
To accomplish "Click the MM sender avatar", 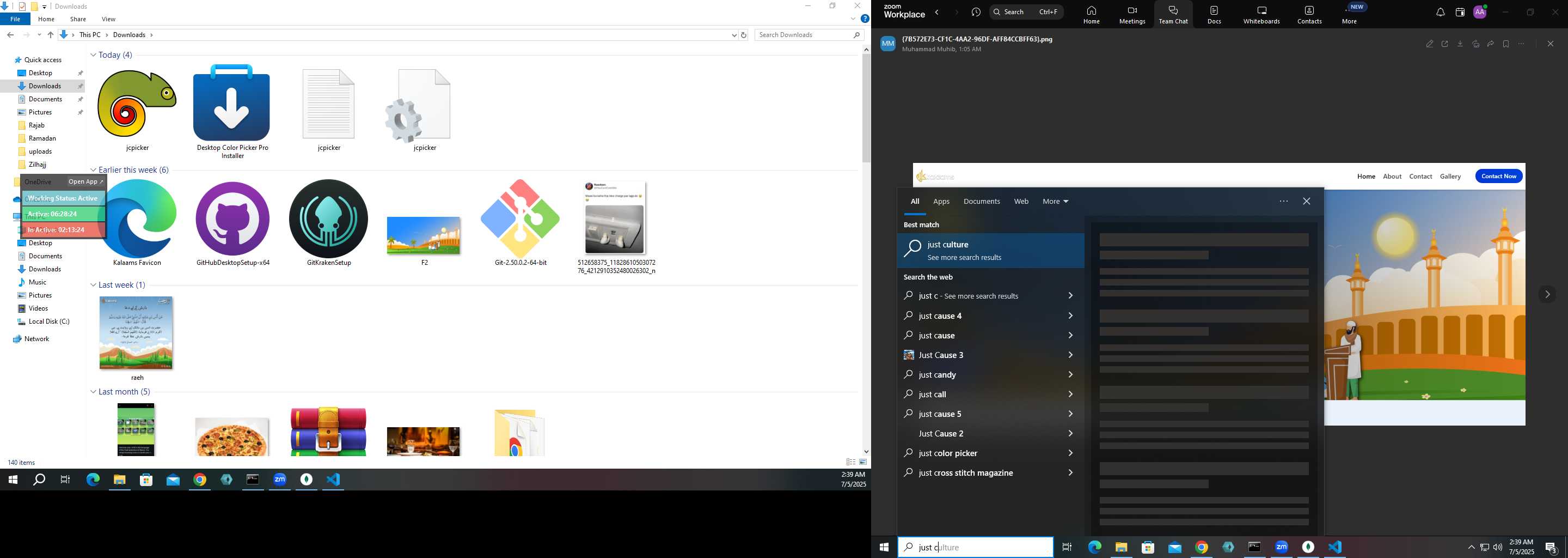I will pos(888,44).
